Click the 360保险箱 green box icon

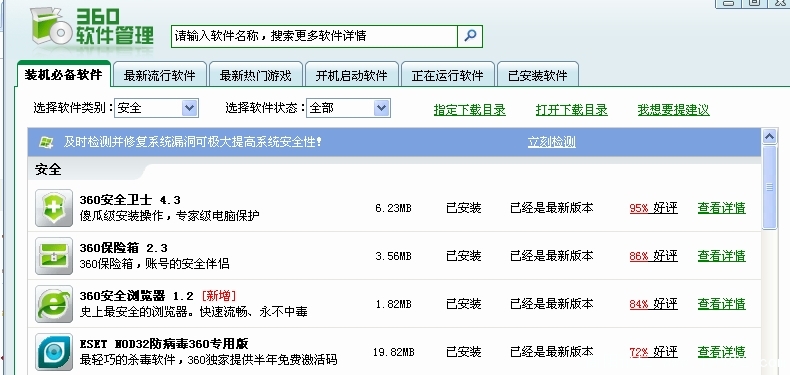click(54, 256)
